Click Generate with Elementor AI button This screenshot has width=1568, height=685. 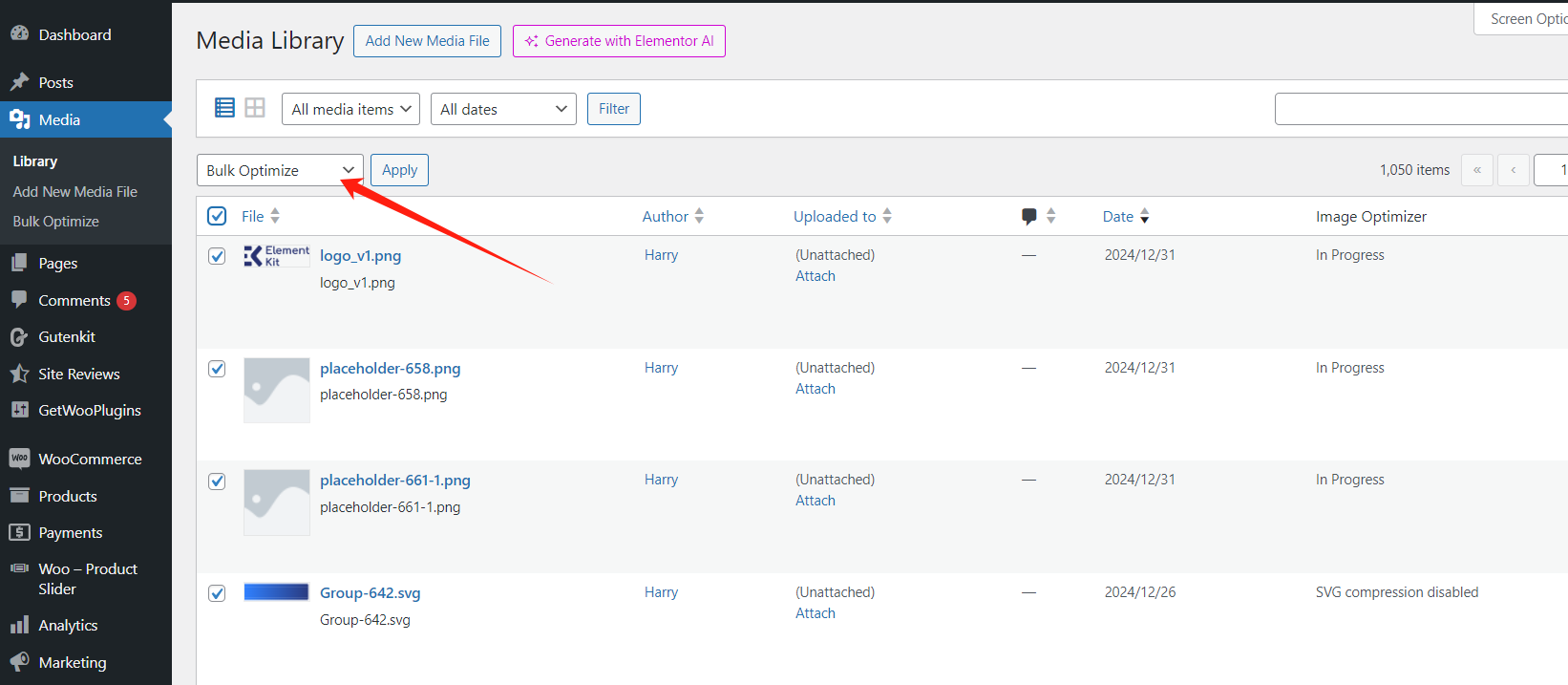pos(619,41)
